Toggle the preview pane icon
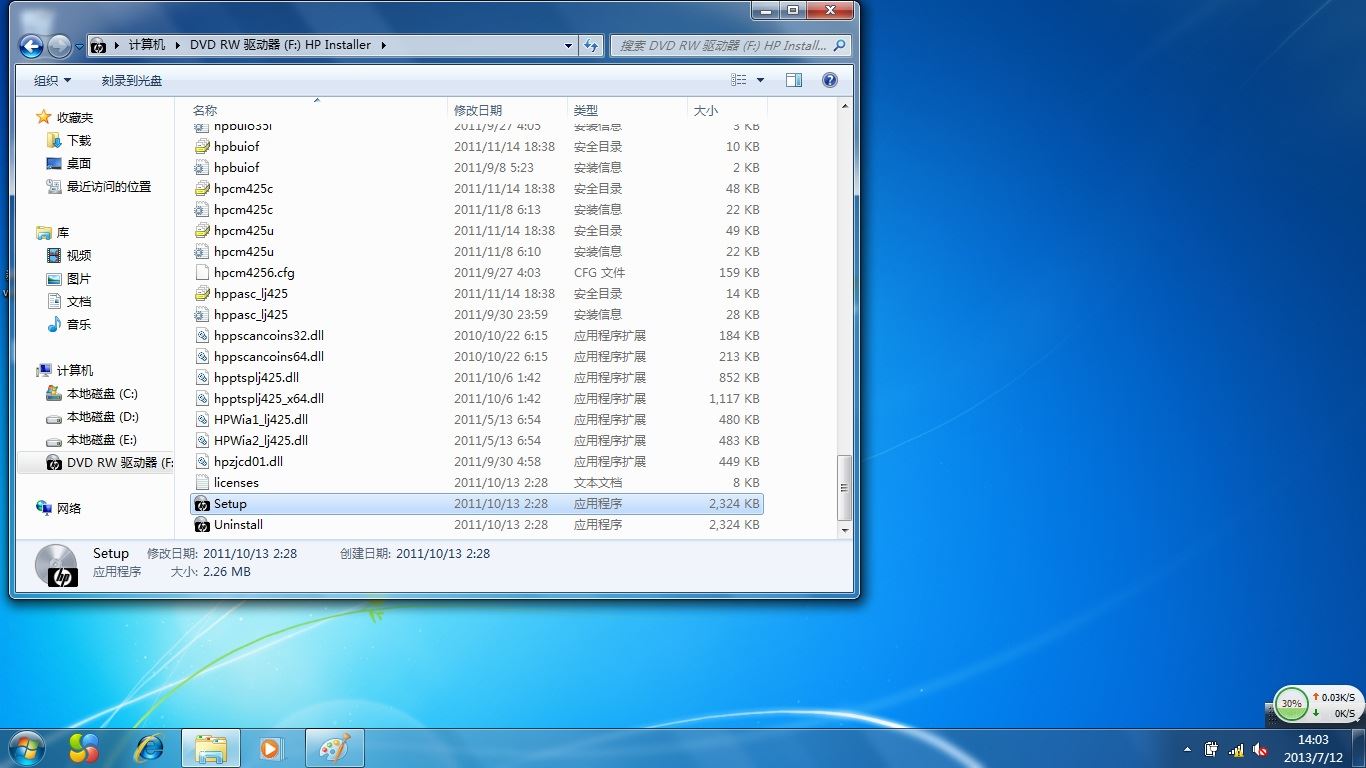The width and height of the screenshot is (1366, 768). pyautogui.click(x=794, y=80)
